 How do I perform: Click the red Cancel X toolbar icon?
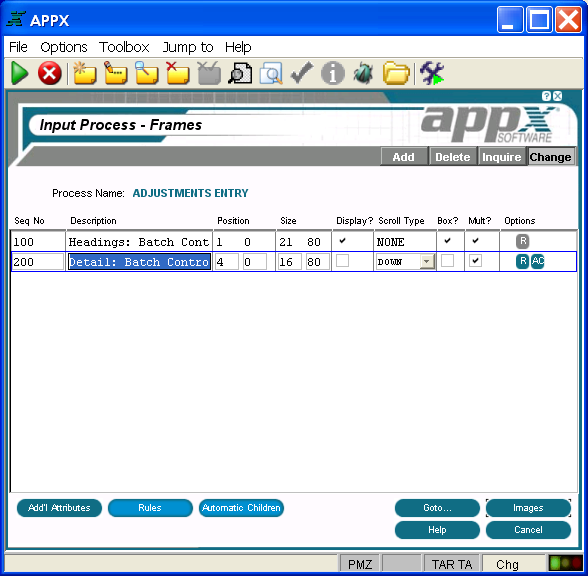tap(50, 73)
